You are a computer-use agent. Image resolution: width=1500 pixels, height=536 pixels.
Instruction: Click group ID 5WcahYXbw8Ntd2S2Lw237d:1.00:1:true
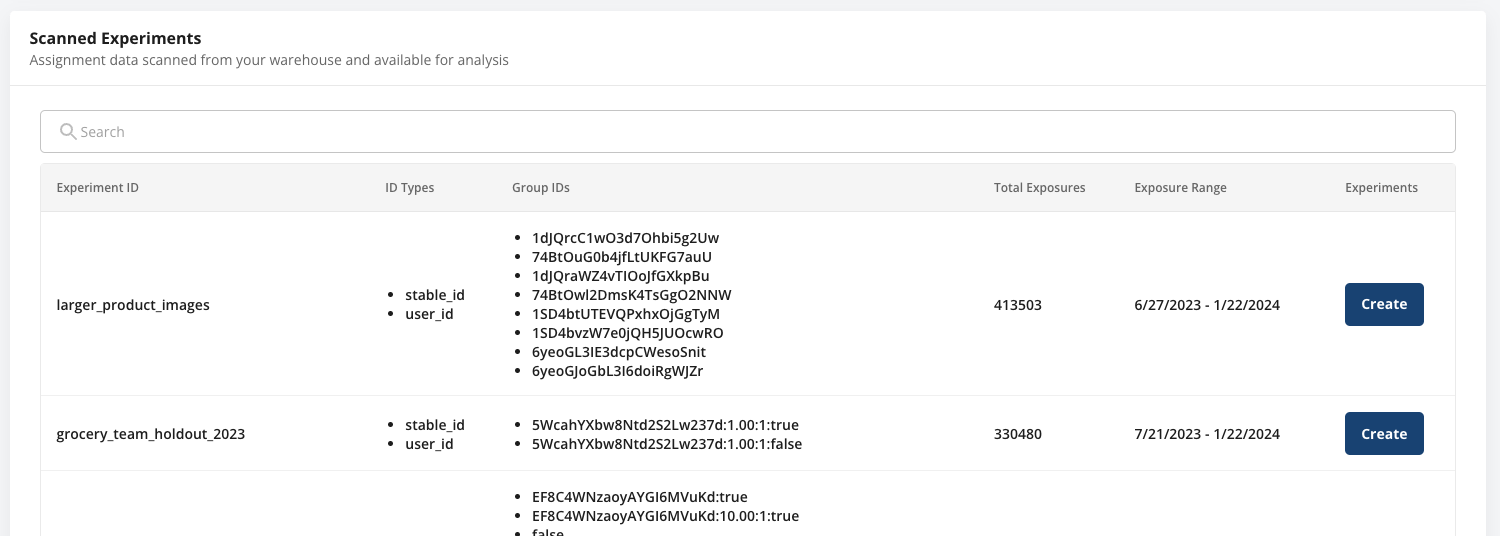pos(665,425)
